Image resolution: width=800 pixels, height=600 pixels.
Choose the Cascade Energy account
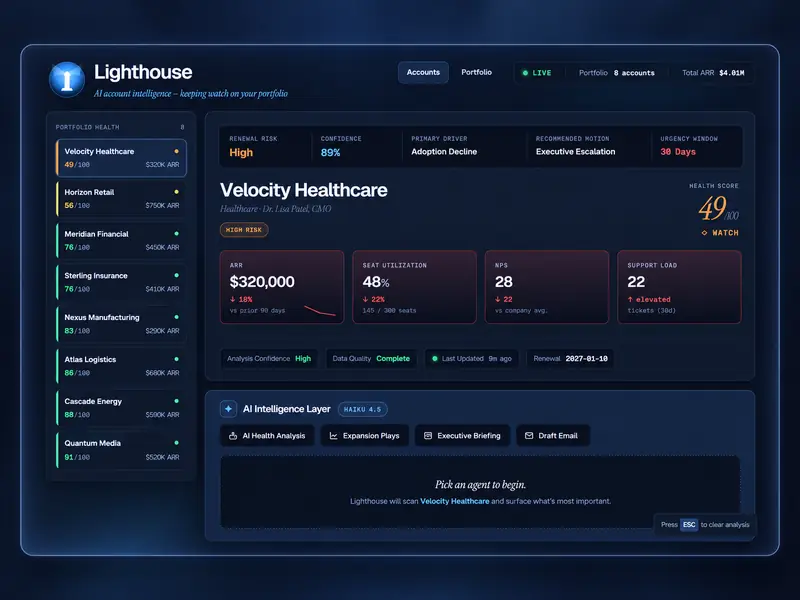[121, 408]
